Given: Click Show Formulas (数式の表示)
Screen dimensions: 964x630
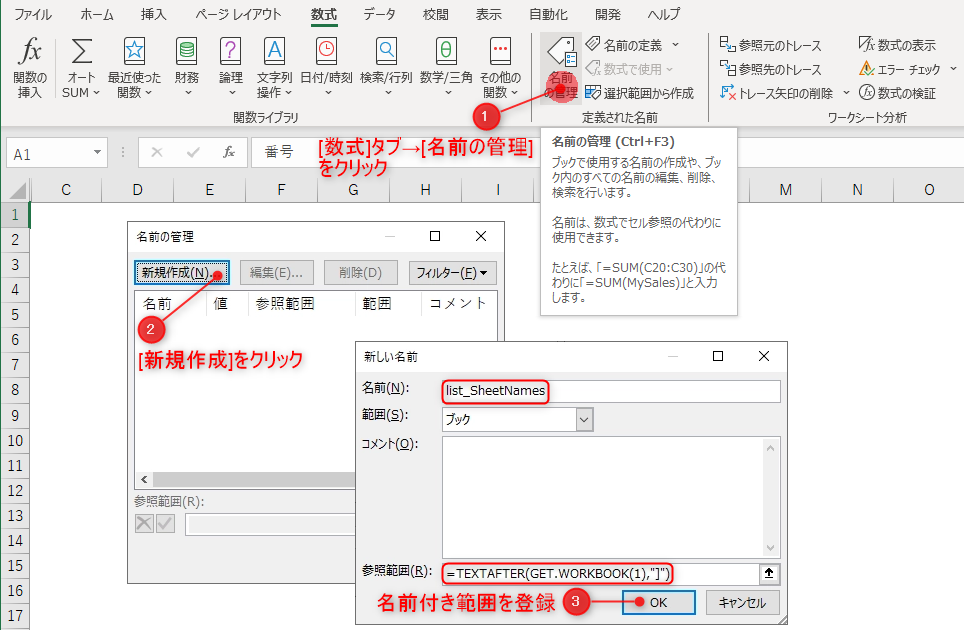Looking at the screenshot, I should click(x=897, y=45).
